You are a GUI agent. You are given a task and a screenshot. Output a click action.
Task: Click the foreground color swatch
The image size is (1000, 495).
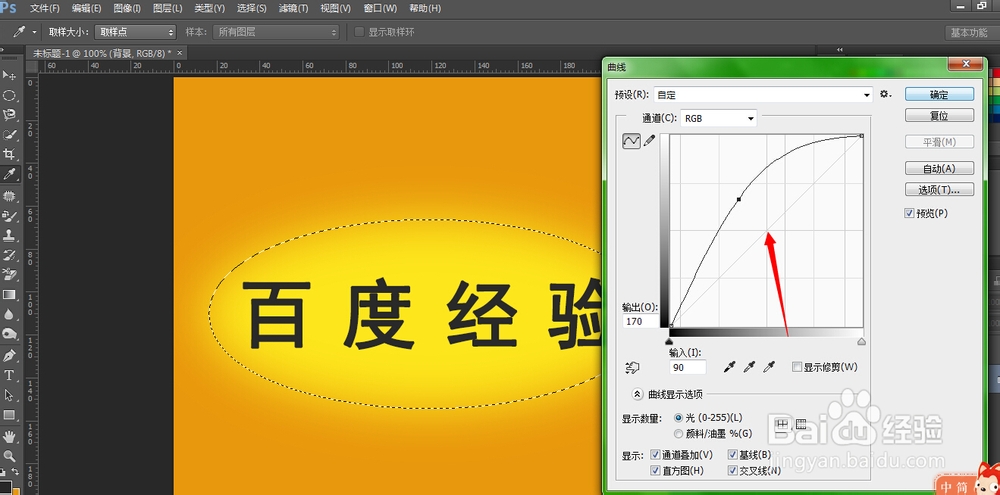point(5,489)
